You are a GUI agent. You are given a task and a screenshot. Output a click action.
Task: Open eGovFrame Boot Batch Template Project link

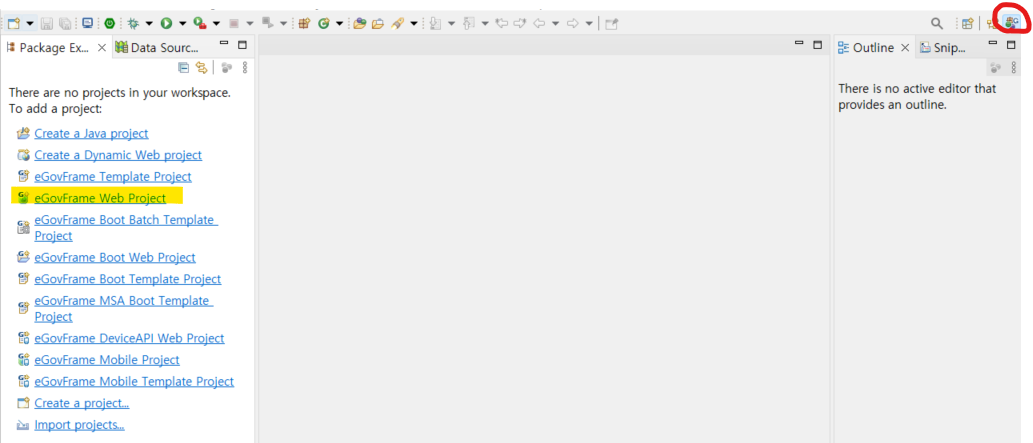pos(126,227)
